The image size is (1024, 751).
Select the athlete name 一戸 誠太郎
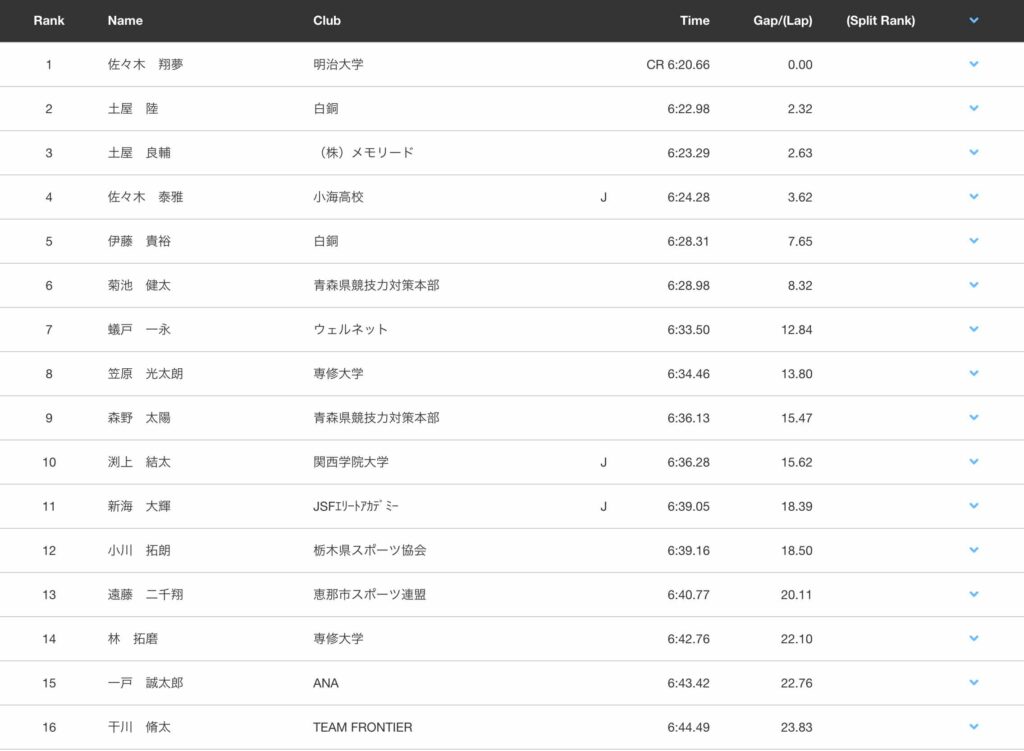click(x=145, y=683)
